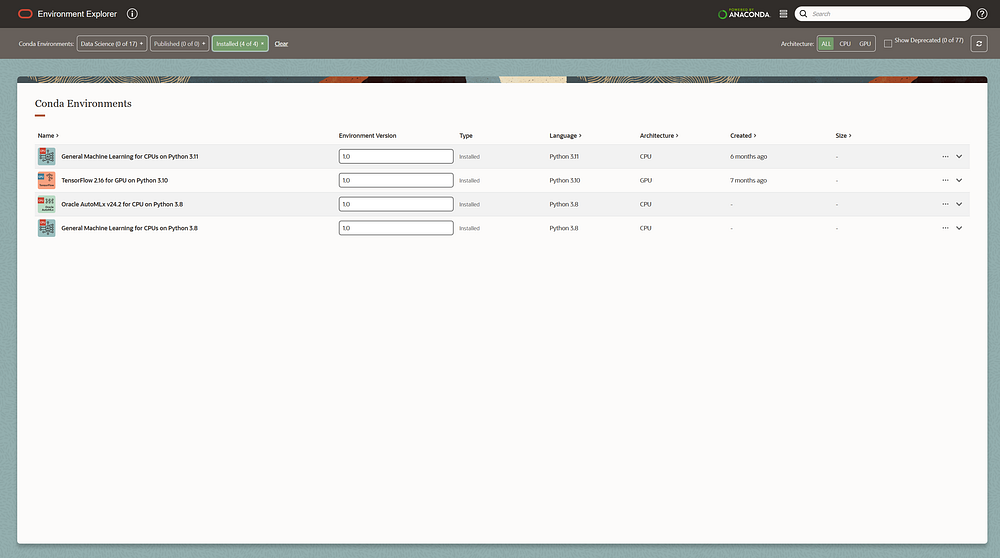The width and height of the screenshot is (1000, 558).
Task: Open more options for TensorFlow 2.16 row
Action: click(x=945, y=180)
